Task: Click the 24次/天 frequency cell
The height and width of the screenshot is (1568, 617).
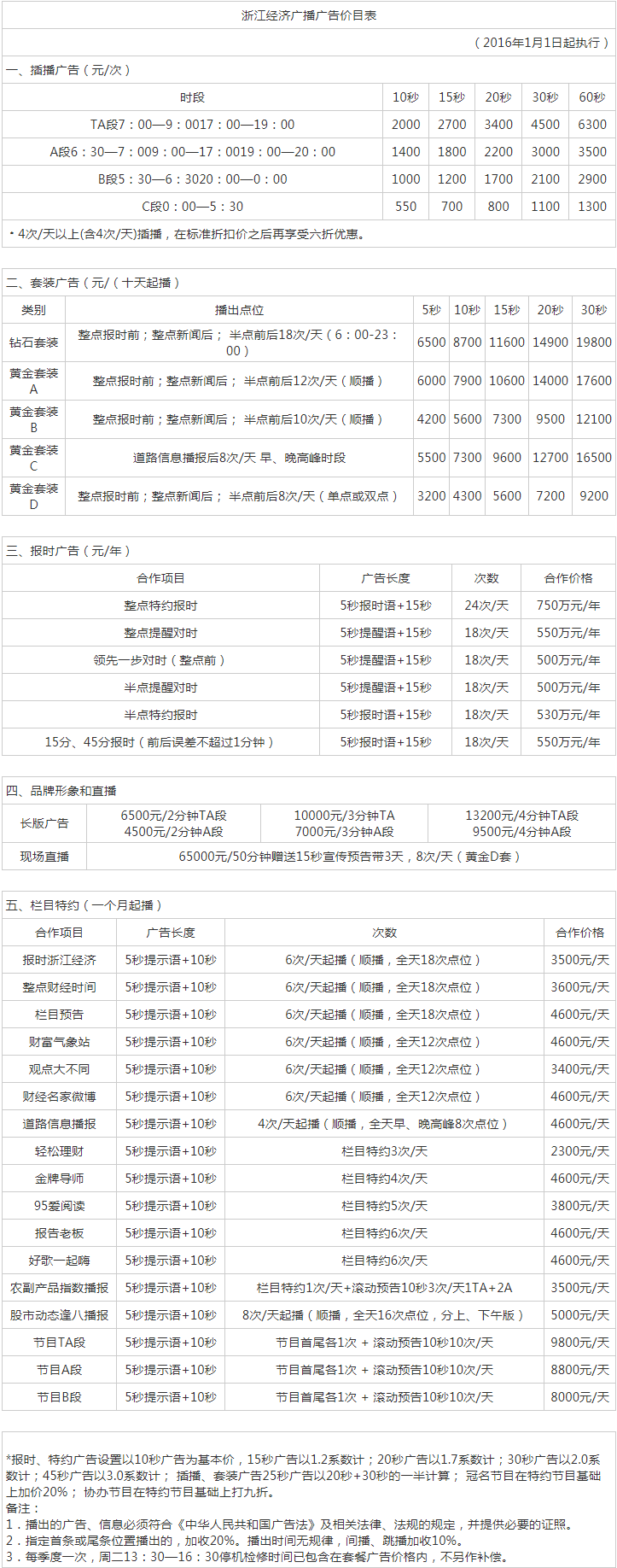Action: point(486,606)
